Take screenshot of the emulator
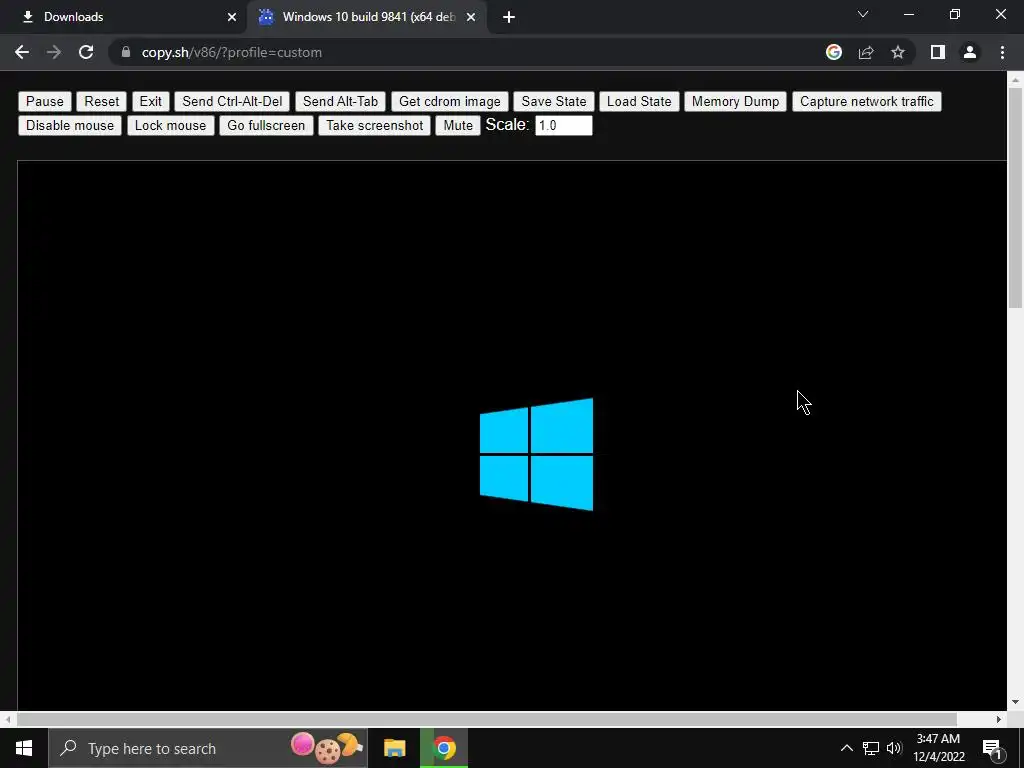This screenshot has width=1024, height=768. point(374,125)
